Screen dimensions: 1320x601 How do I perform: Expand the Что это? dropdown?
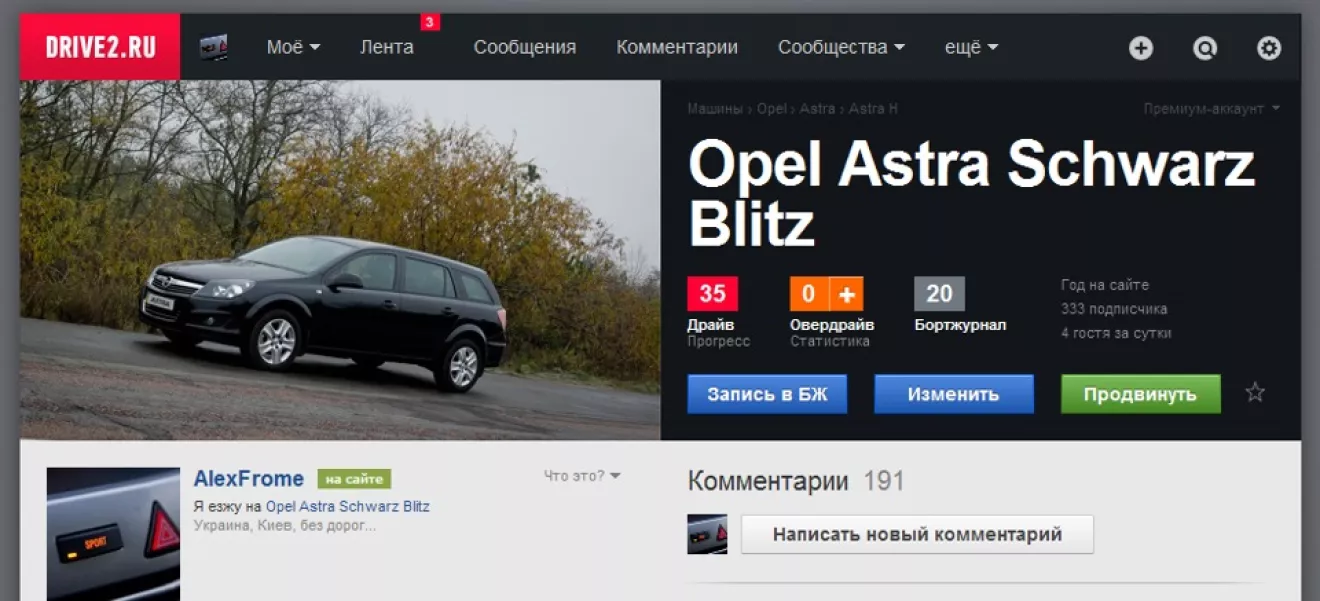coord(582,476)
